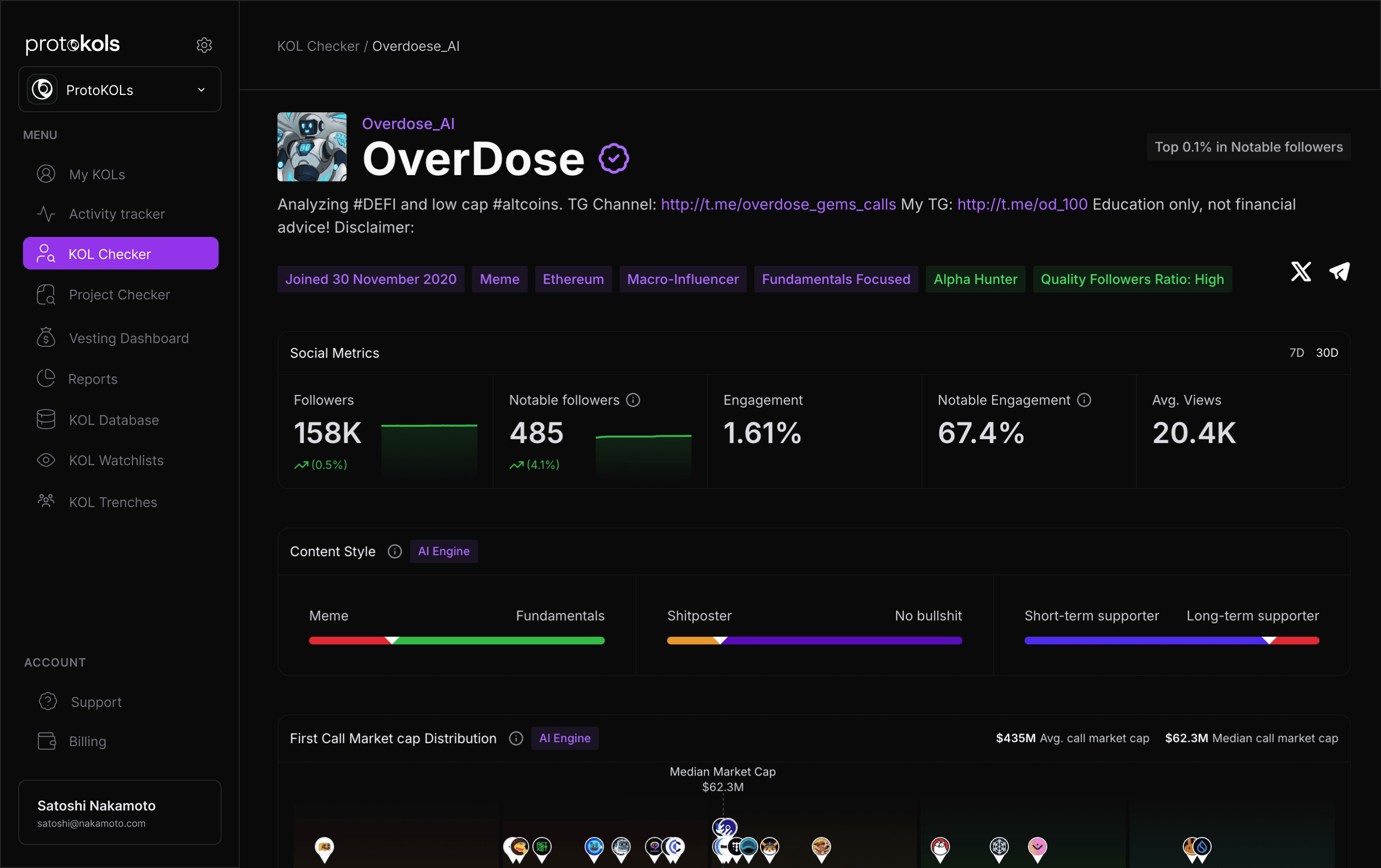Click the white geometric-network token marker
Image resolution: width=1381 pixels, height=868 pixels.
click(x=999, y=850)
